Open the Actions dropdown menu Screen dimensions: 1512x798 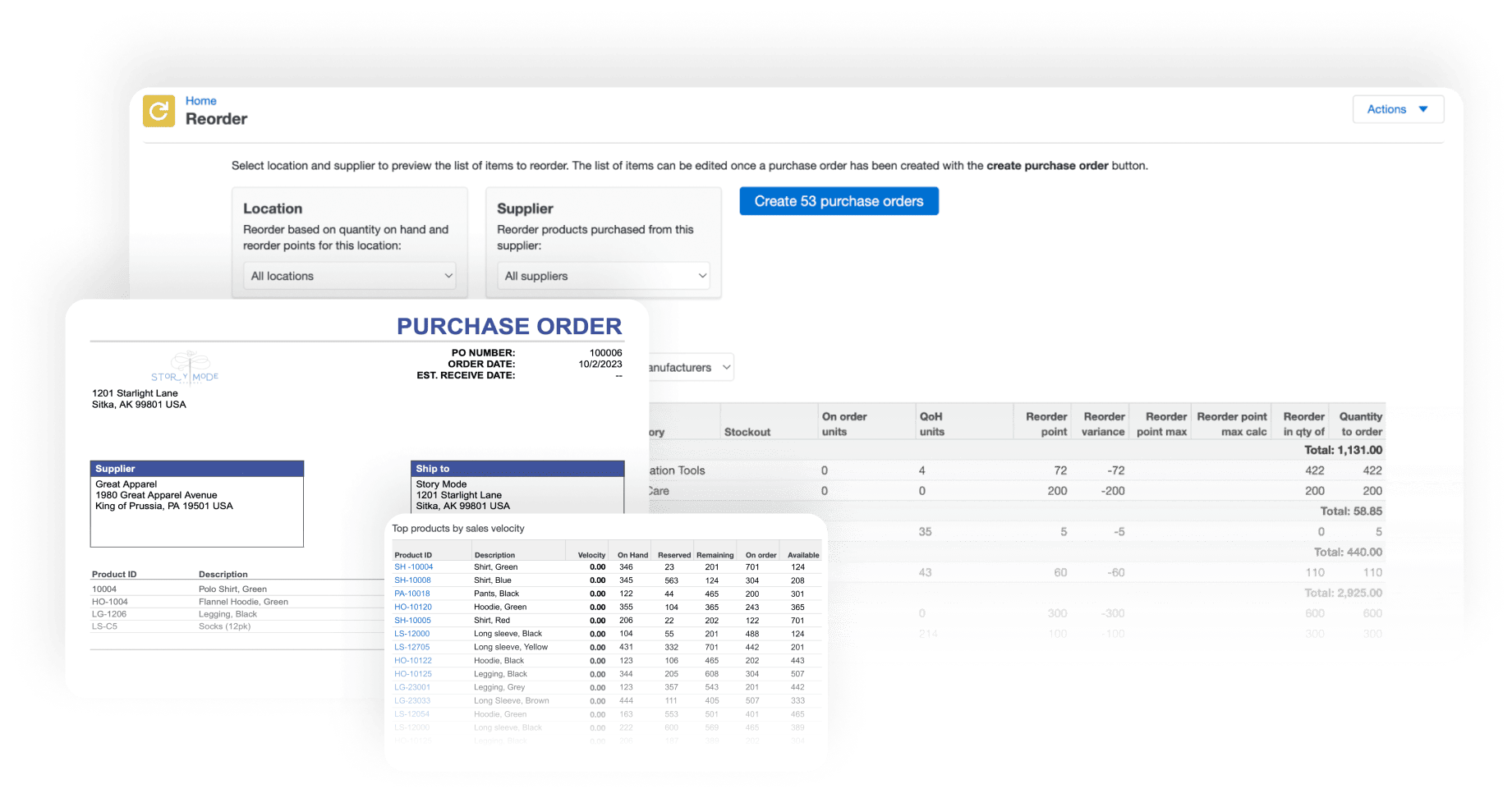coord(1397,109)
